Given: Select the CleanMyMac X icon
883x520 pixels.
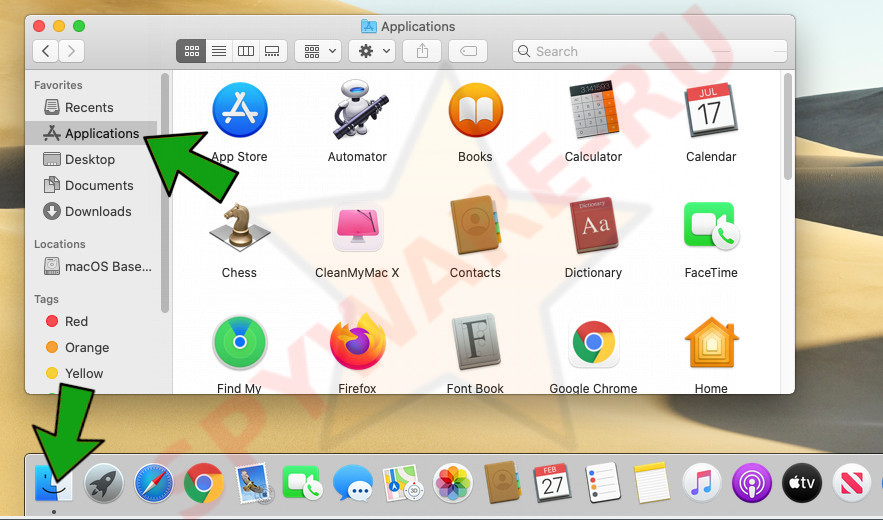Looking at the screenshot, I should pyautogui.click(x=358, y=228).
